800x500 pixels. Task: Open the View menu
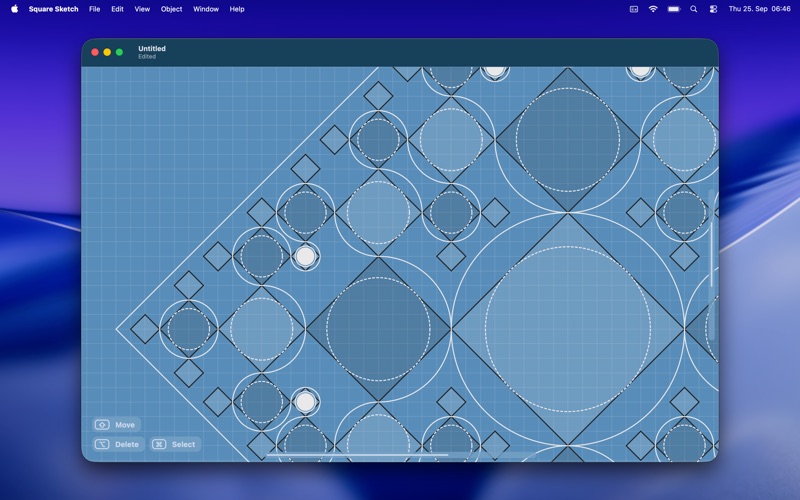142,9
